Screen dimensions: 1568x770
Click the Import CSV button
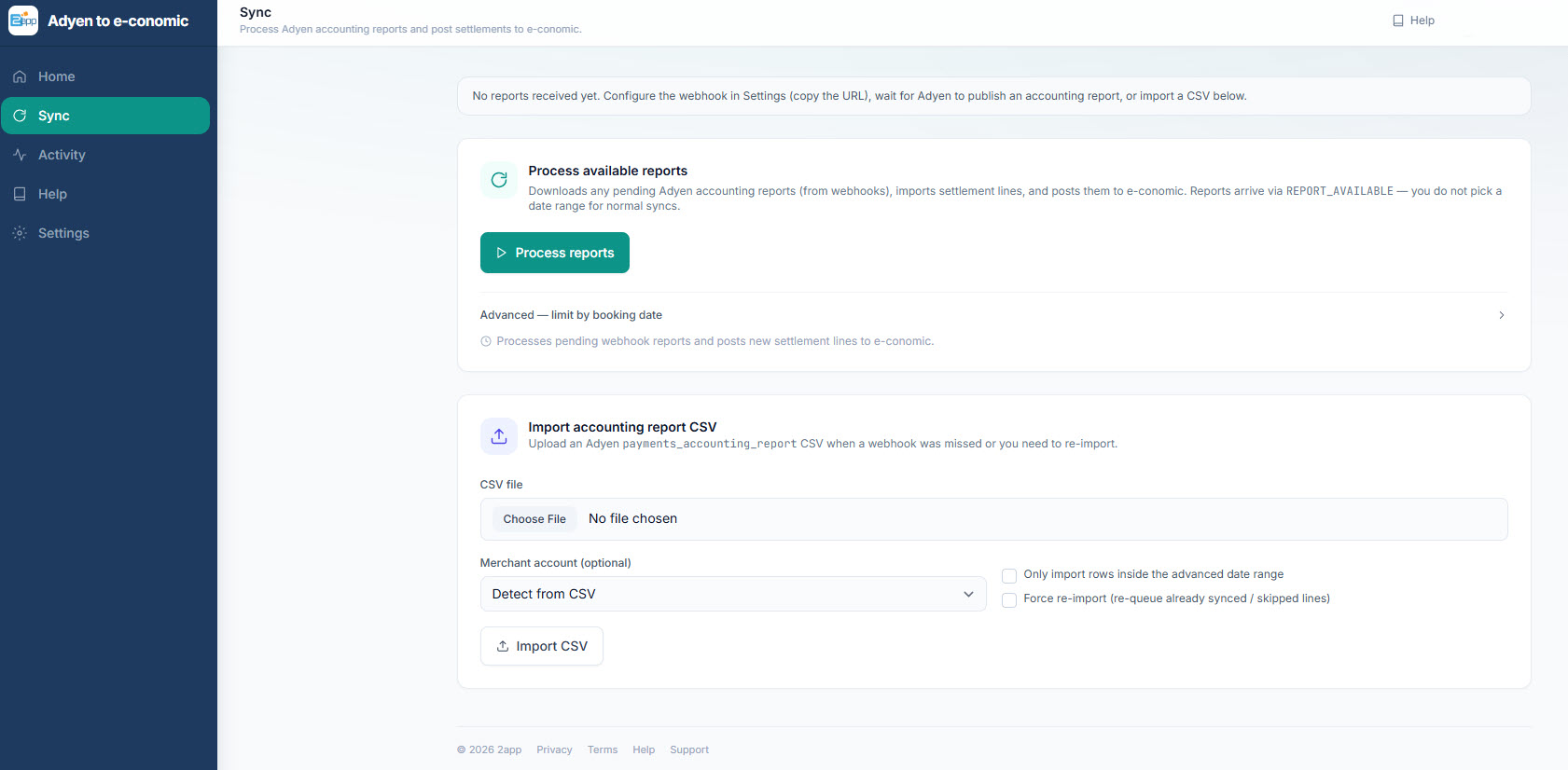coord(542,646)
